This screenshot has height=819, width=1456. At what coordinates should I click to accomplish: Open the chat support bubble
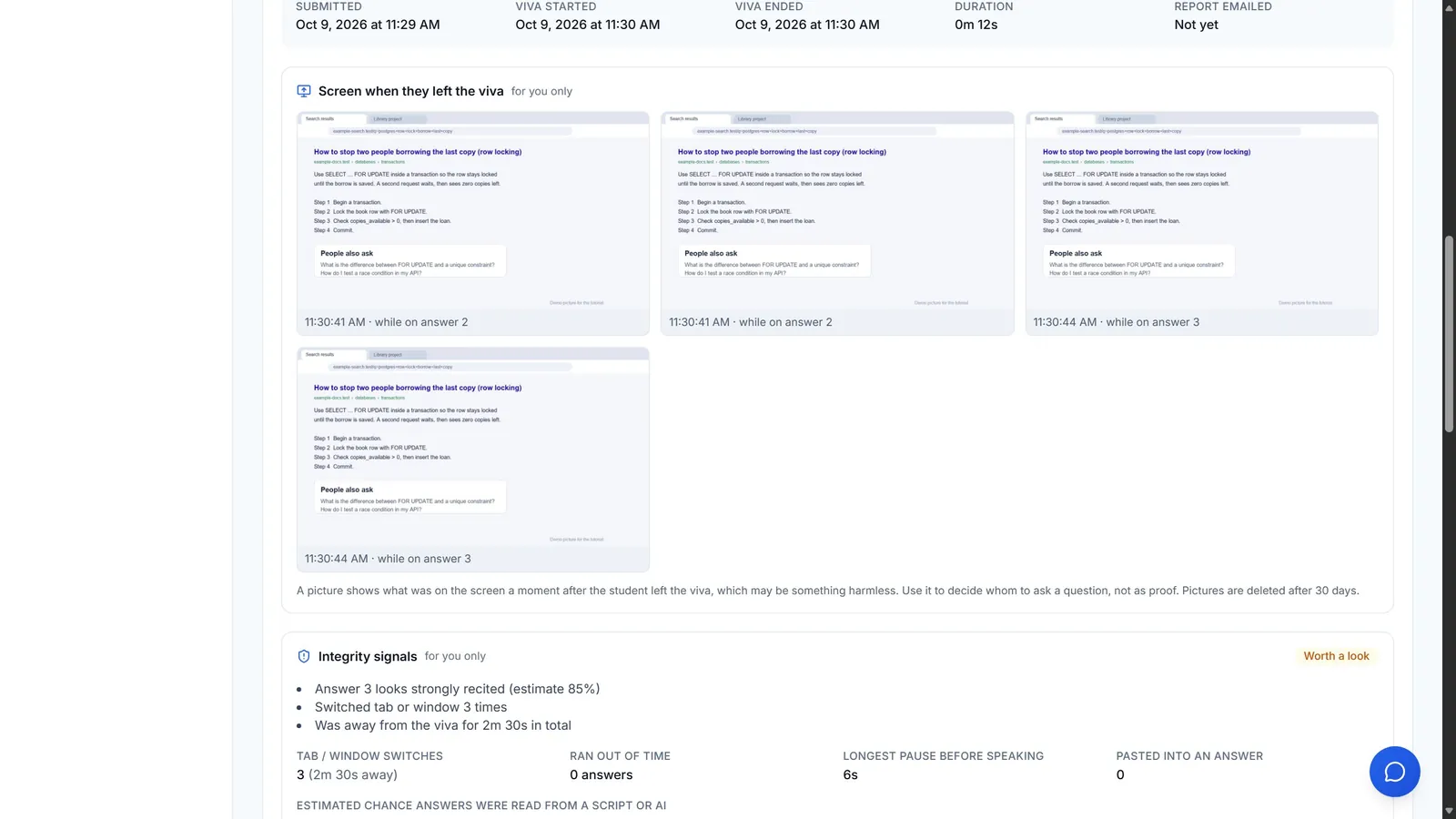[x=1394, y=772]
